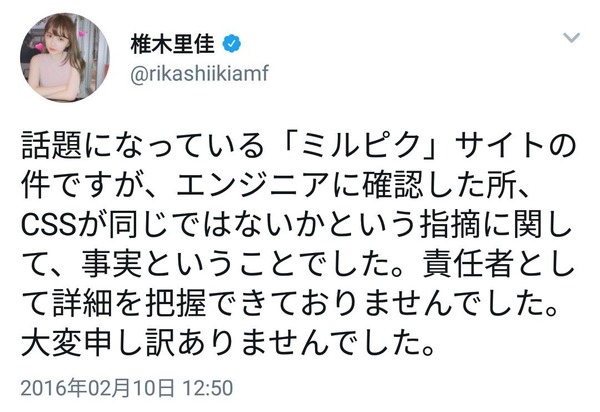Click the blue verified badge icon
This screenshot has width=600, height=412.
(232, 44)
